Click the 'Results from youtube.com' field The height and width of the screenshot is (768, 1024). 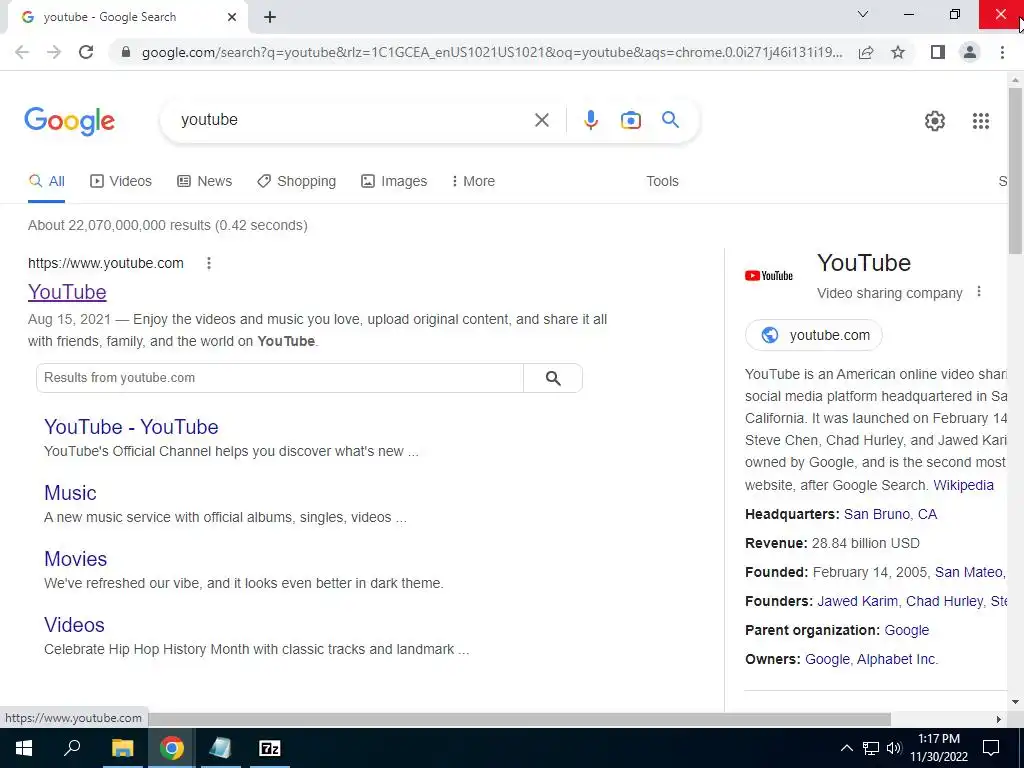(x=280, y=378)
